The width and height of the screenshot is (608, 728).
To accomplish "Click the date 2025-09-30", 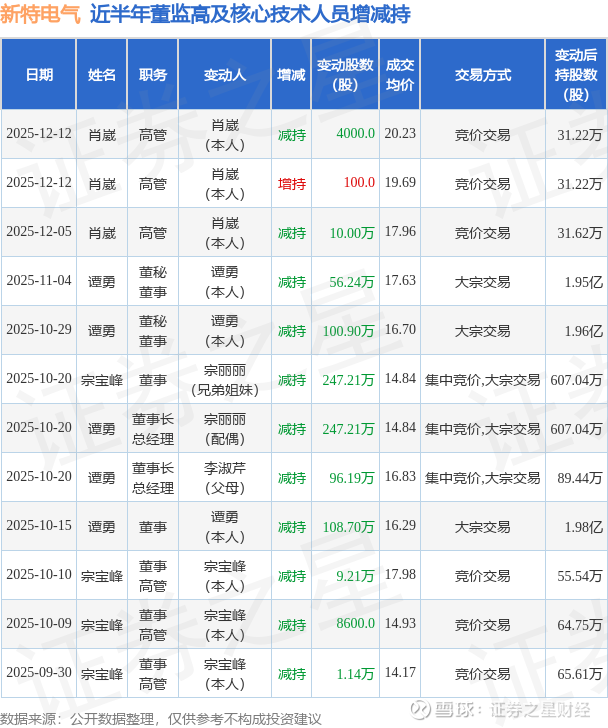I will point(39,672).
